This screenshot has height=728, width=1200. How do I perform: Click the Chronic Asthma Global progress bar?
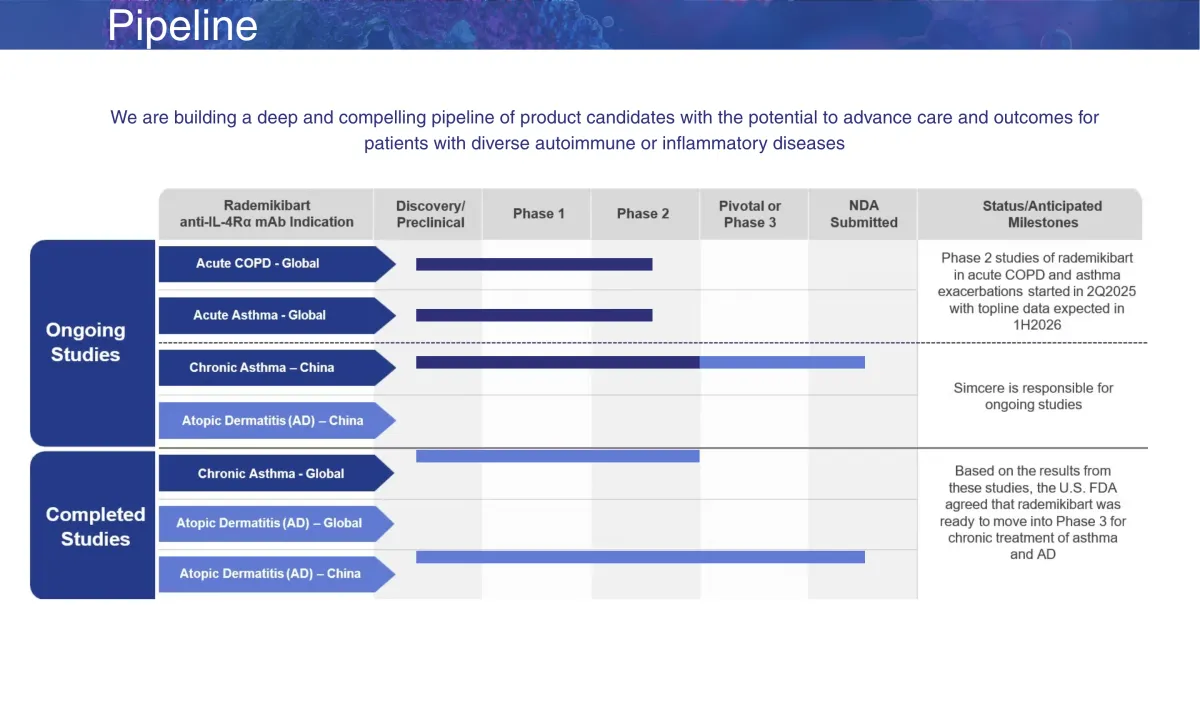coord(557,456)
